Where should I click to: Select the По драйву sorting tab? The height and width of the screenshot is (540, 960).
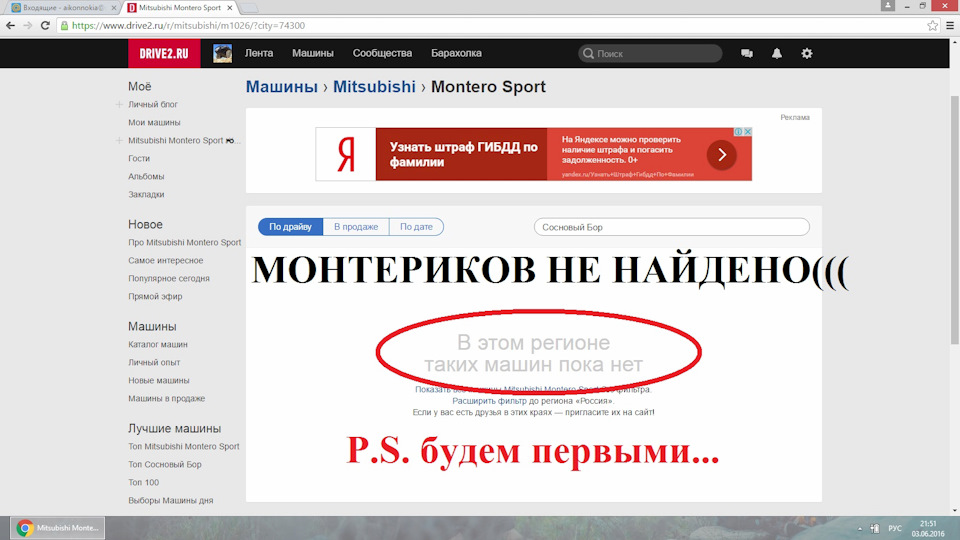[290, 227]
